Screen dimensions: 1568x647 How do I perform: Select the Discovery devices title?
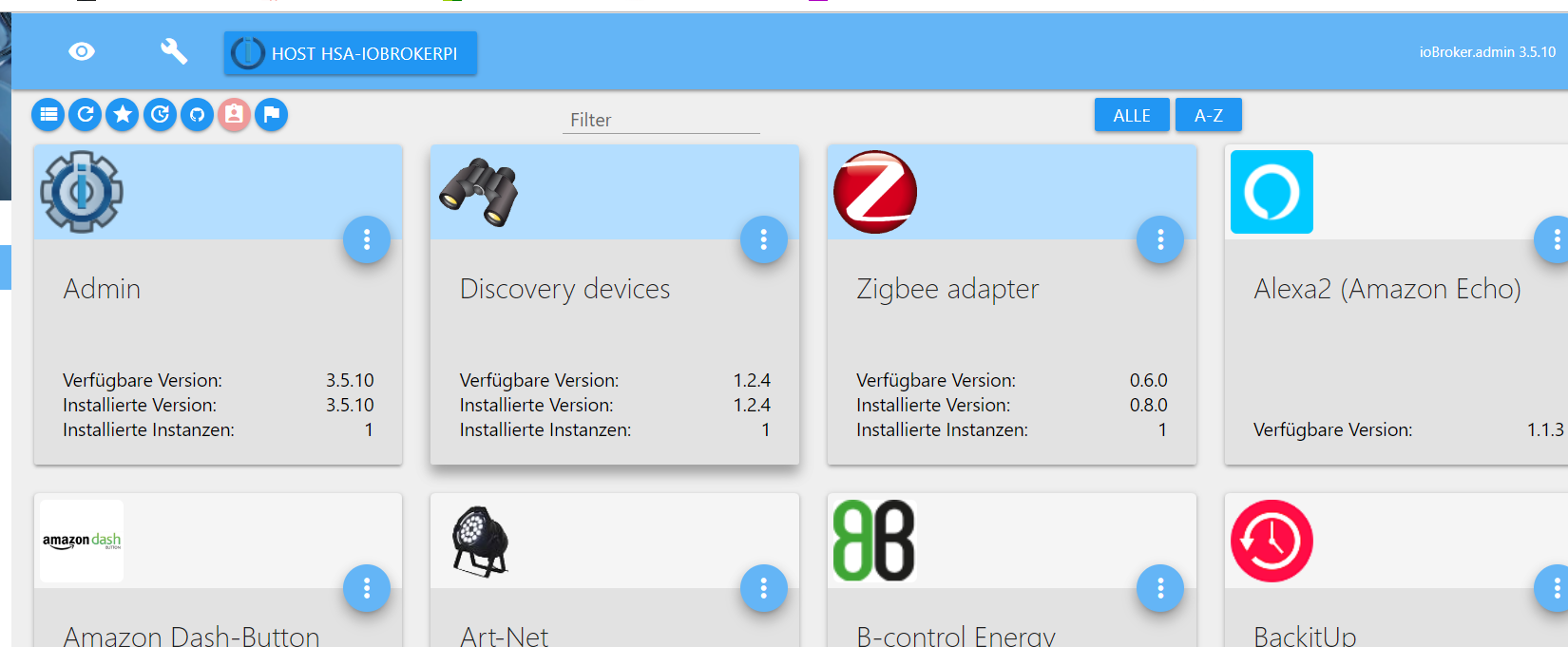(x=564, y=289)
